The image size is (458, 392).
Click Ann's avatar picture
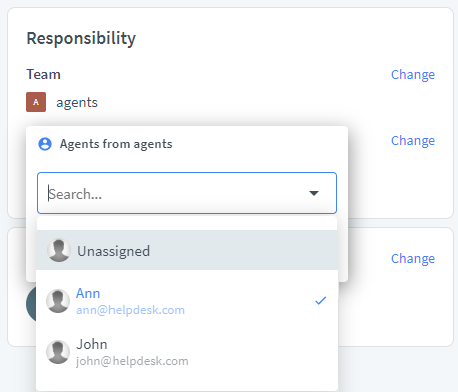pos(58,301)
